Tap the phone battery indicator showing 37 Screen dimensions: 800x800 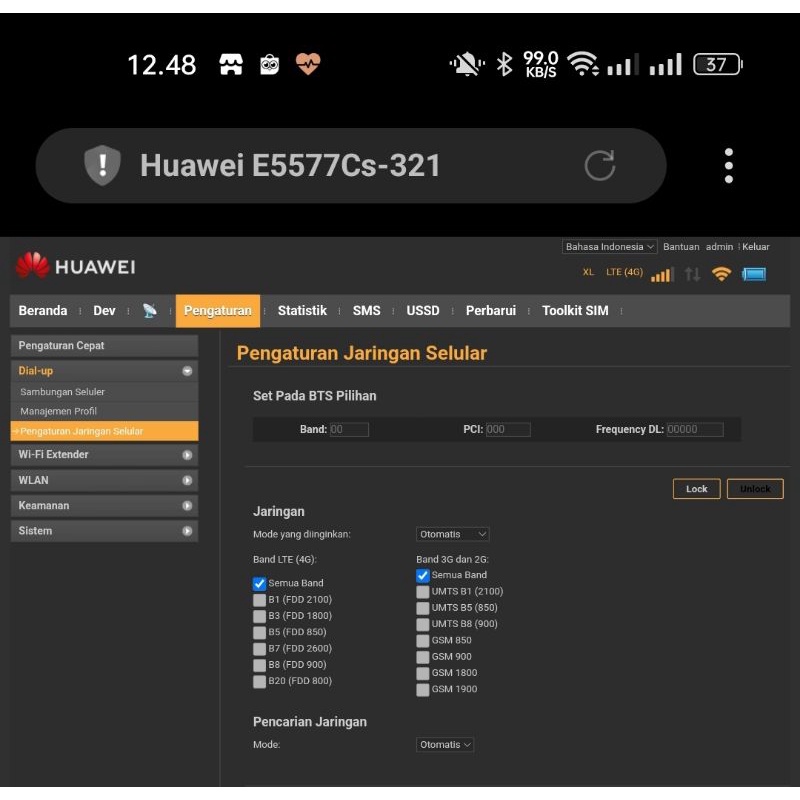coord(717,64)
